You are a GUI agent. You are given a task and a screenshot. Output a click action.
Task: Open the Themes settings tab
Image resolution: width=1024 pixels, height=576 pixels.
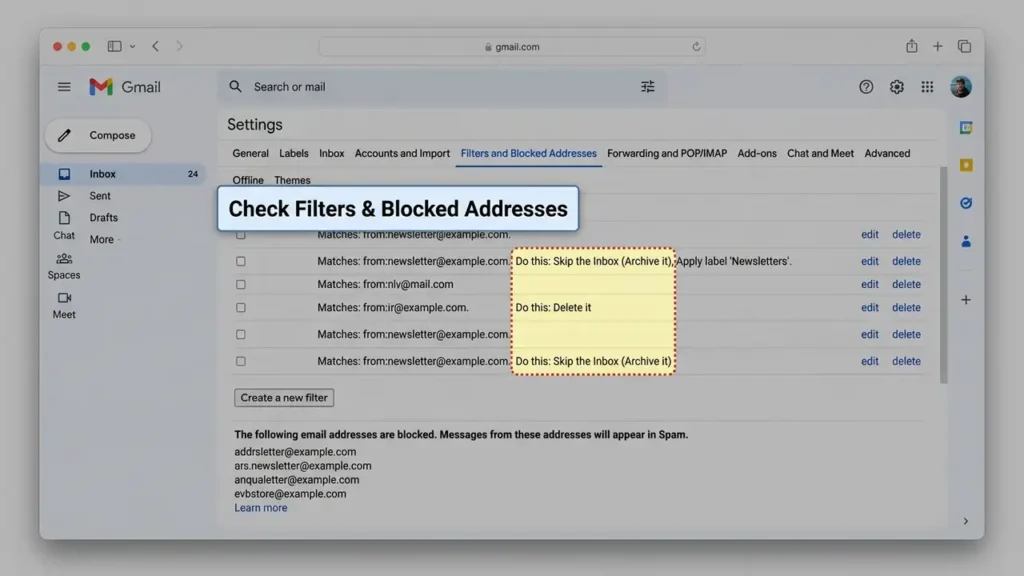point(292,180)
